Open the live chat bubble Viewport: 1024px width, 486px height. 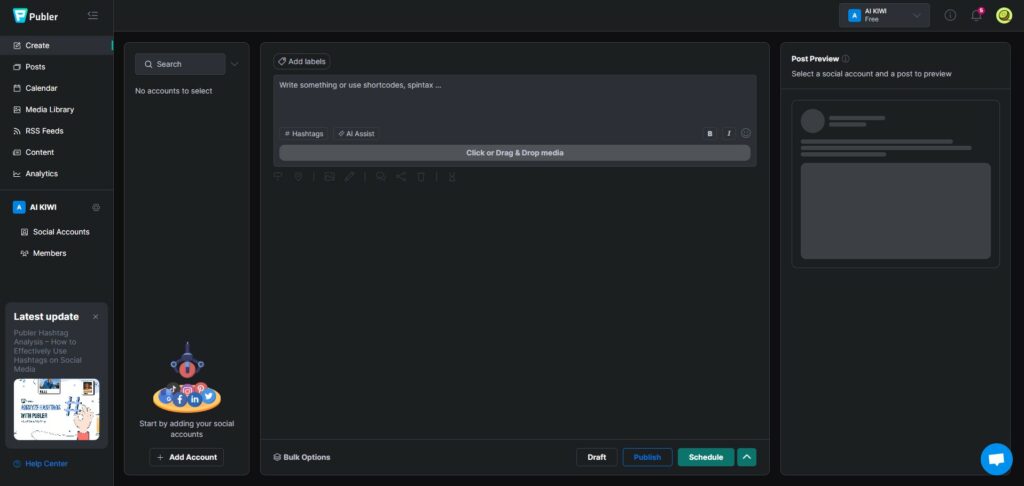point(997,459)
